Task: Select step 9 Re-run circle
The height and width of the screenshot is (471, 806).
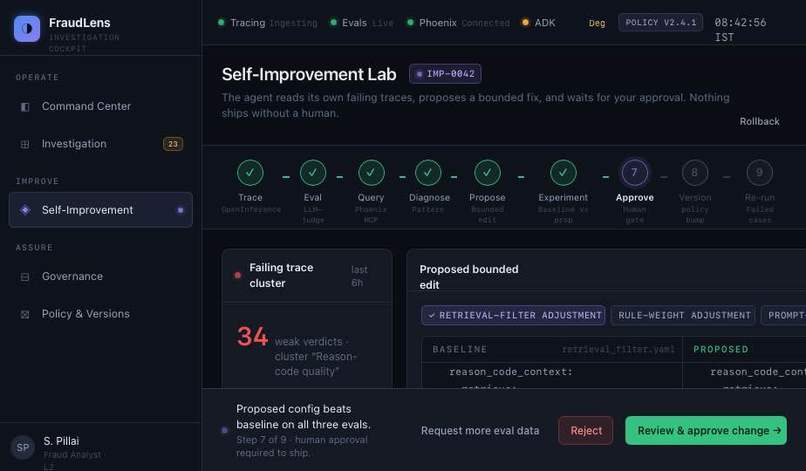Action: tap(760, 173)
